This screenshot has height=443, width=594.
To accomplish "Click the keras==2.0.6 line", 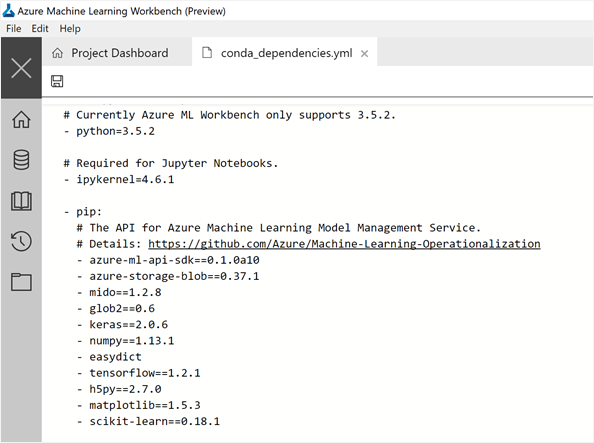I will click(x=122, y=325).
